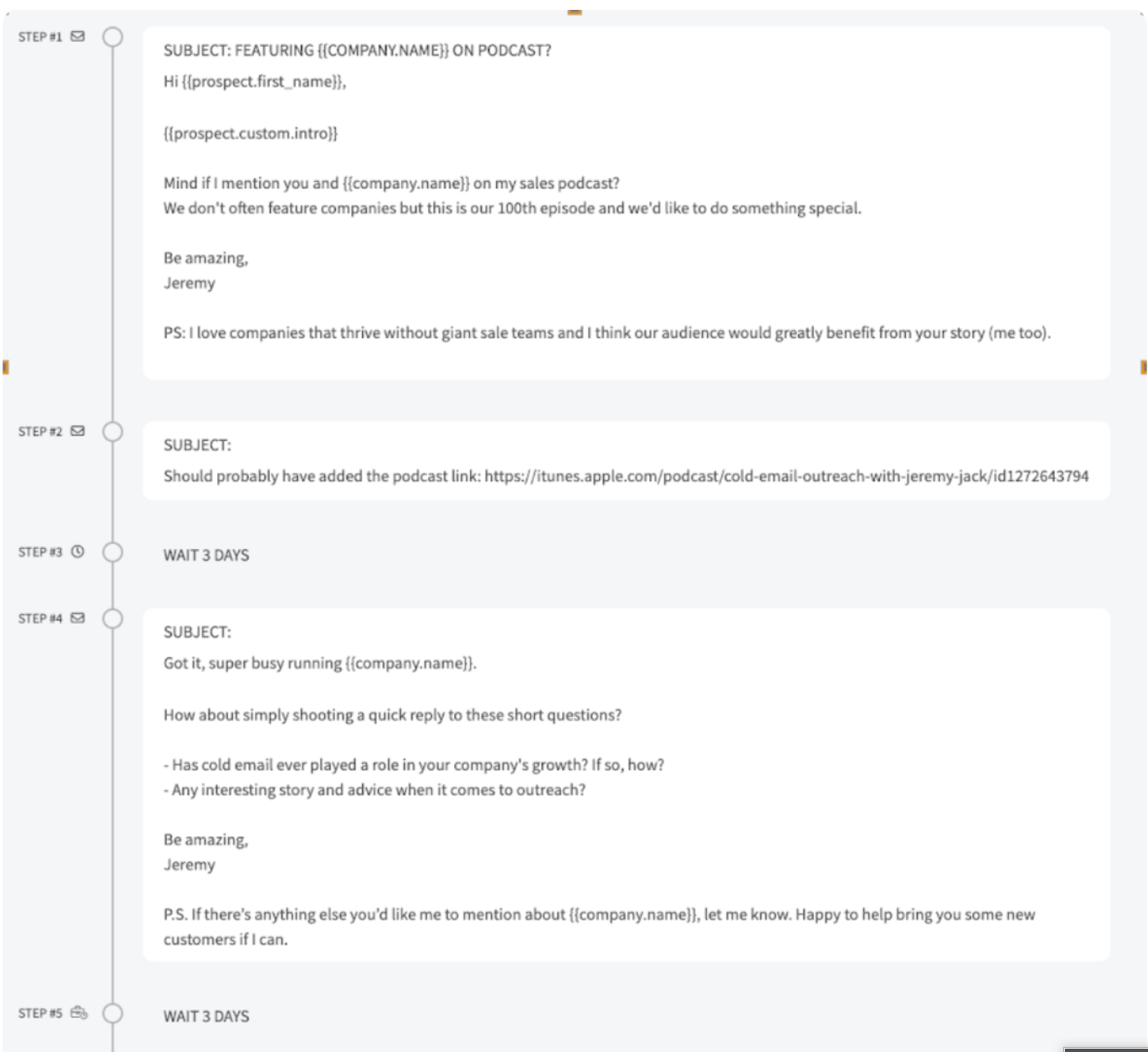The height and width of the screenshot is (1052, 1148).
Task: Select the Step #3 timeline circle marker
Action: [x=113, y=552]
